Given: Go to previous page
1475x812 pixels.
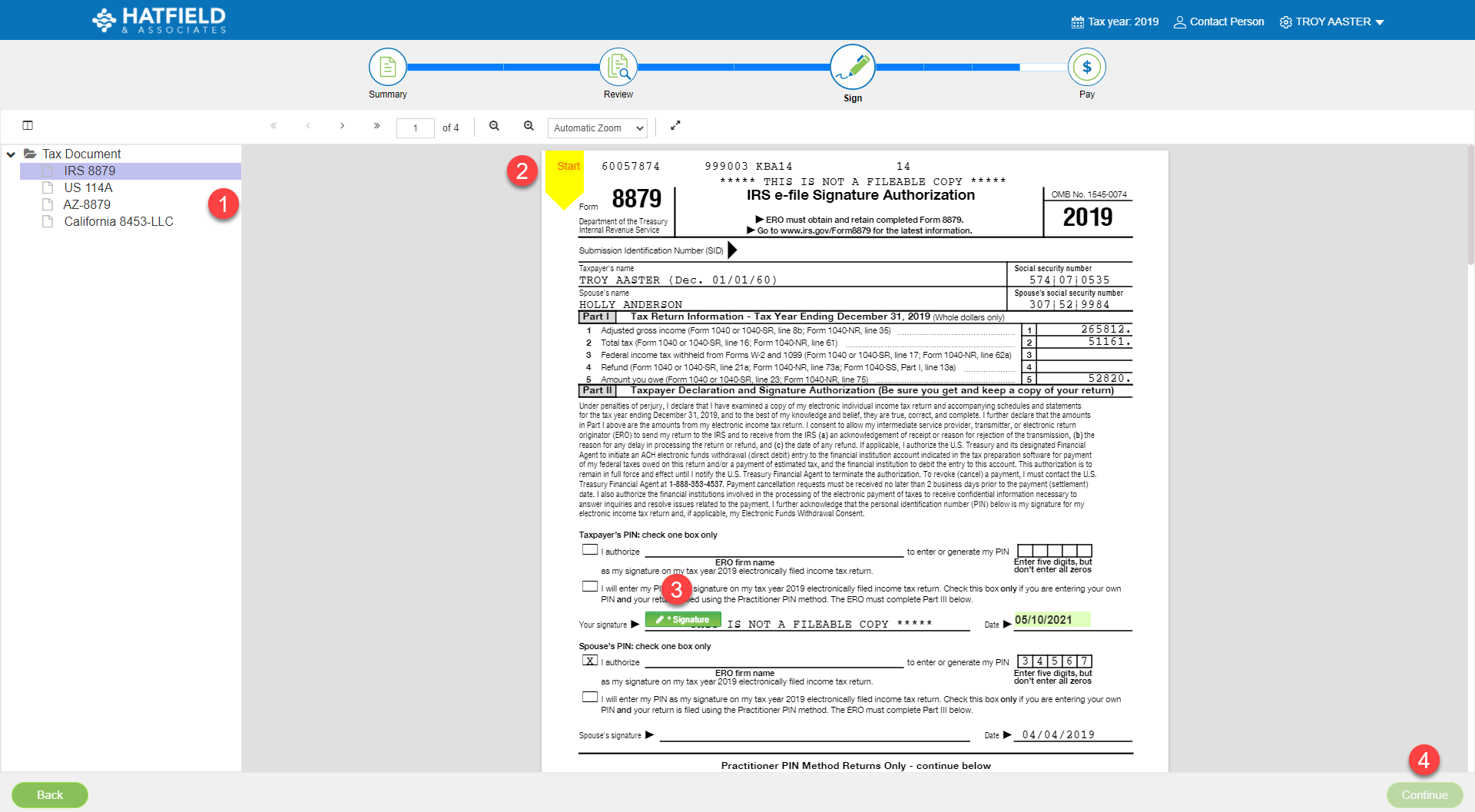Looking at the screenshot, I should click(x=308, y=125).
